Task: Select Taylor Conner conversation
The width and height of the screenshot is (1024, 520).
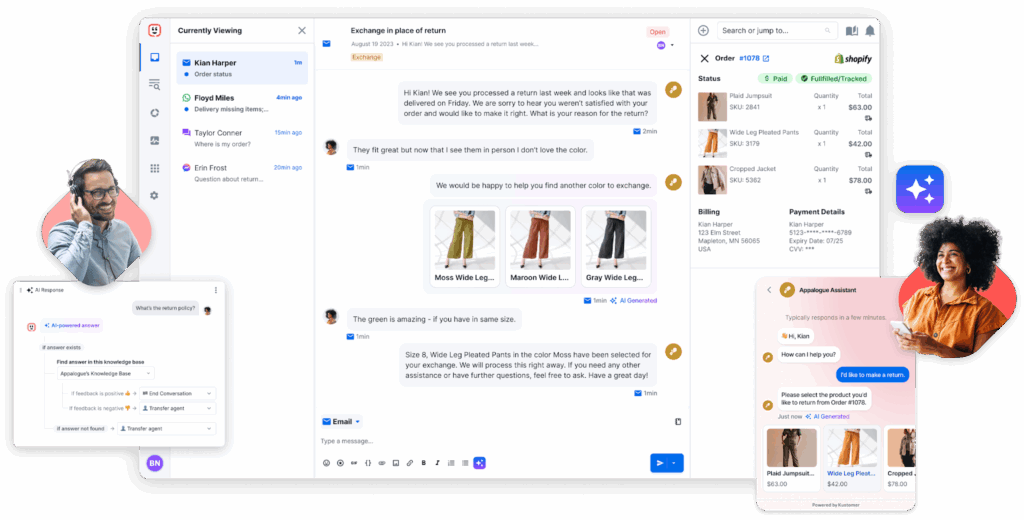Action: pos(240,138)
